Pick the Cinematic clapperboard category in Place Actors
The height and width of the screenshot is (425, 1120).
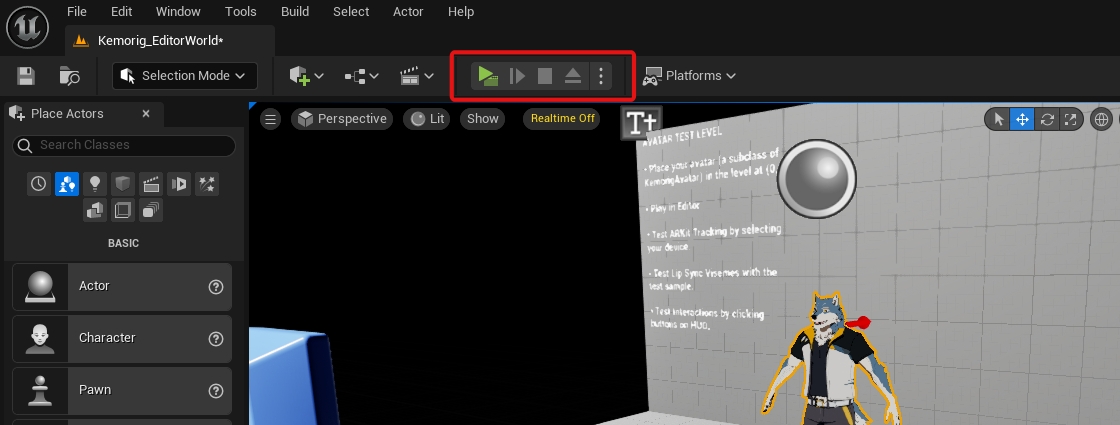151,184
